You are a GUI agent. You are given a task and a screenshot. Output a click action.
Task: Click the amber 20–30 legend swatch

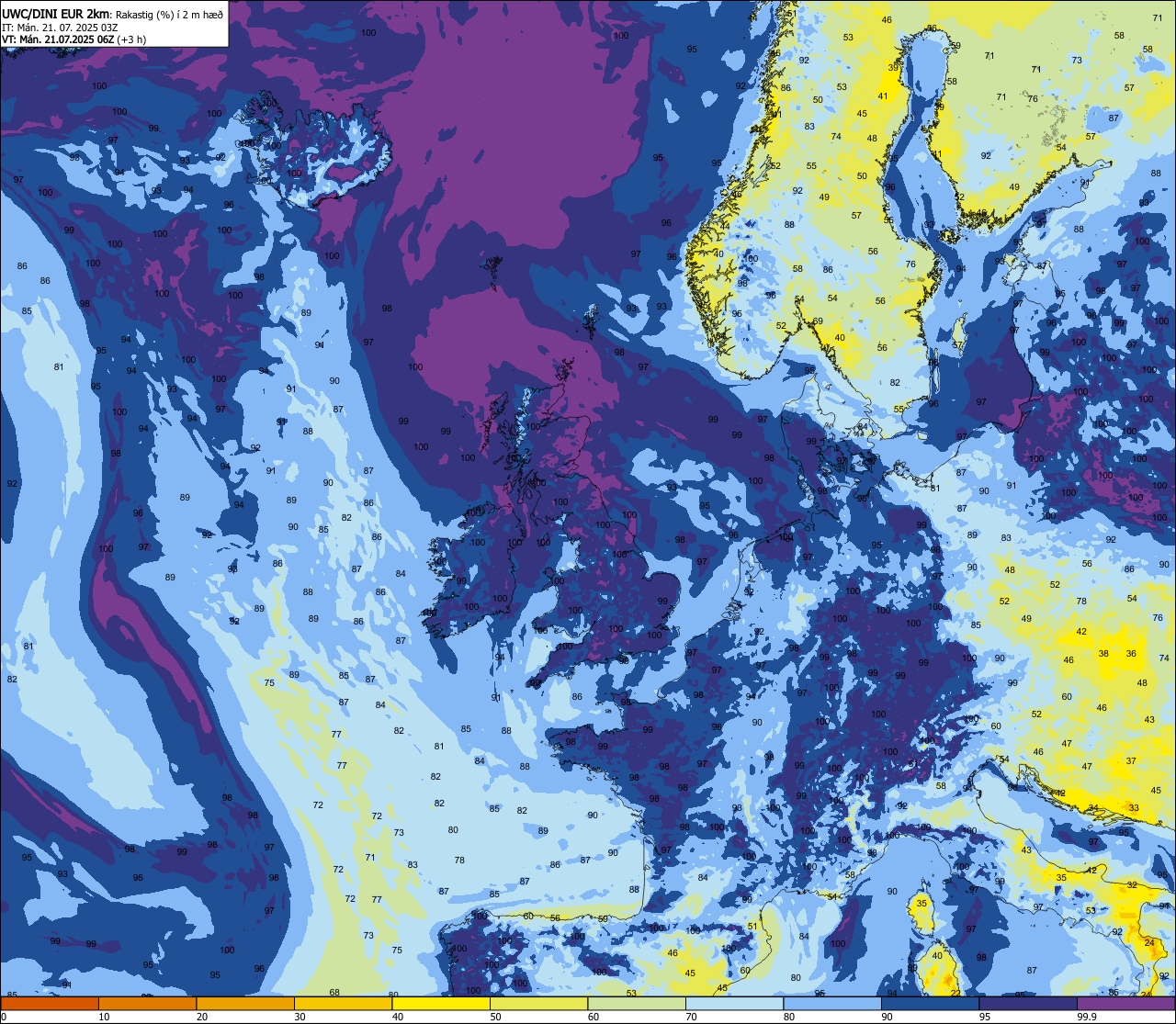coord(244,1003)
